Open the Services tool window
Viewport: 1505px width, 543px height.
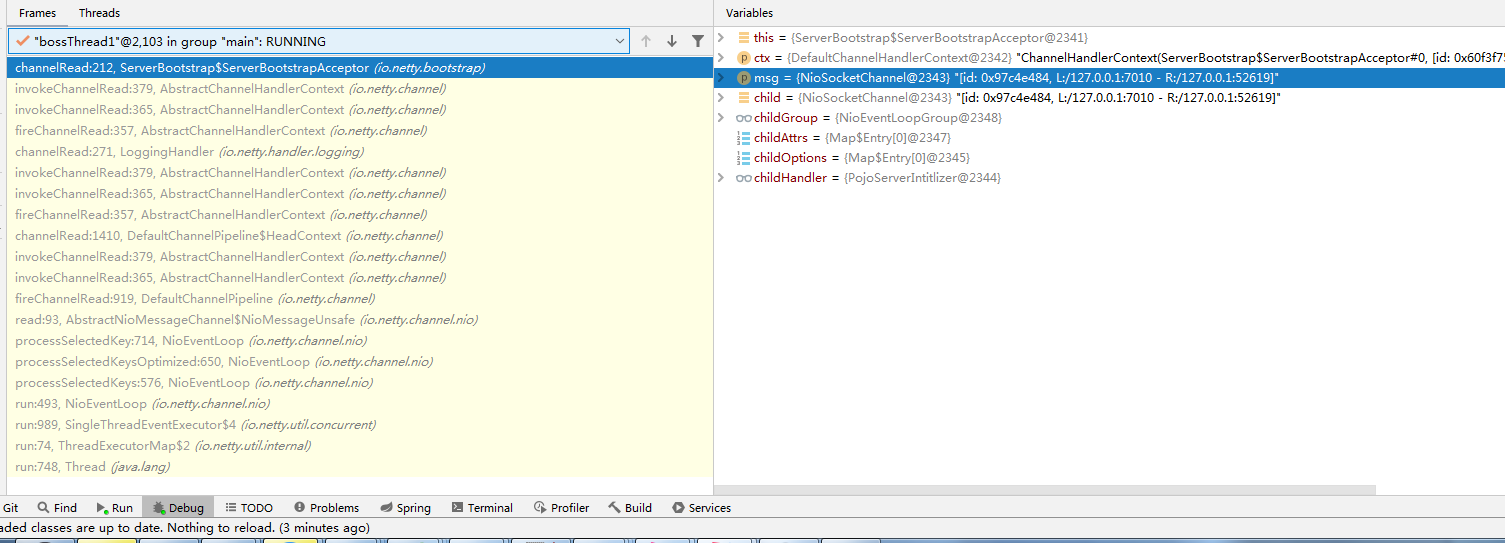point(701,508)
